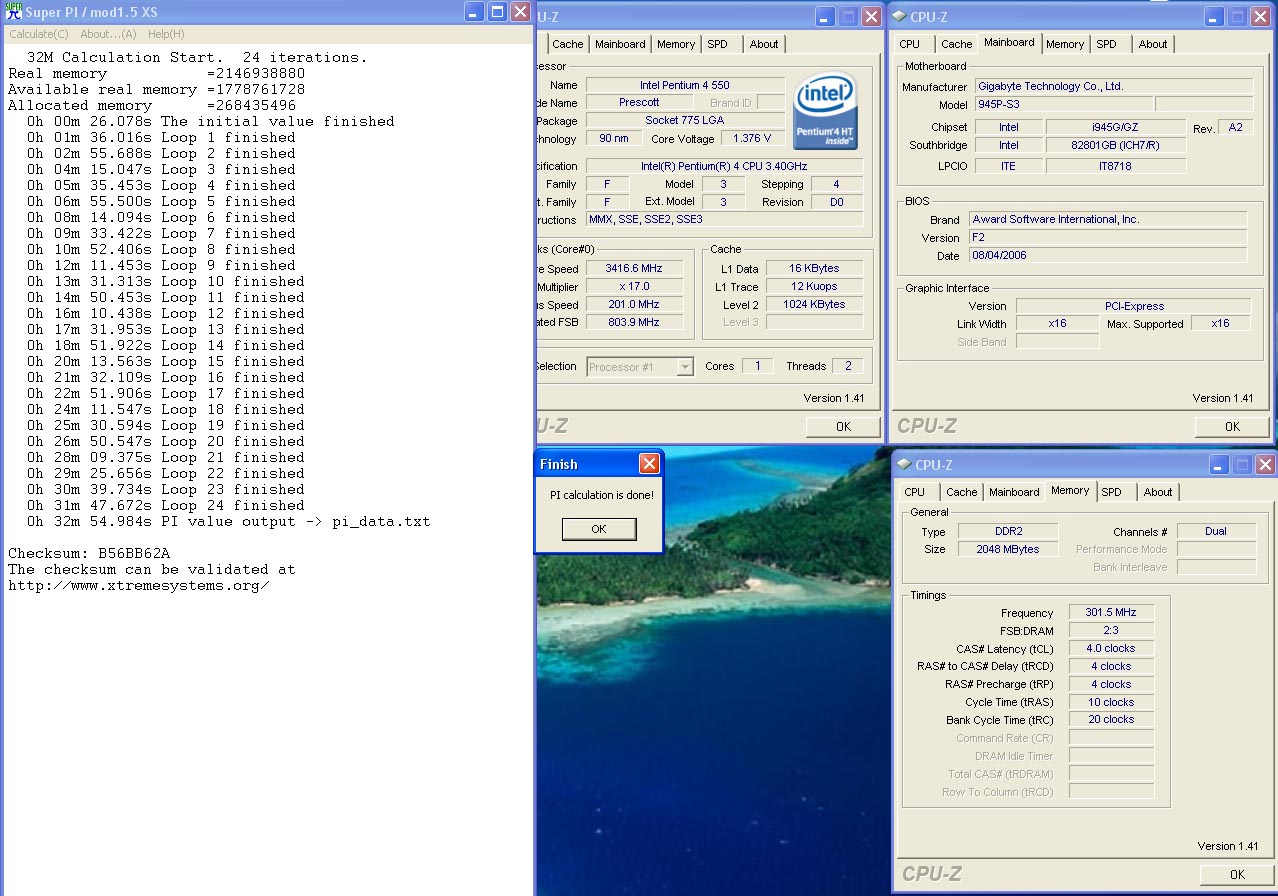Minimize the CPU-Z Mainboard window
The image size is (1278, 896).
point(1215,17)
